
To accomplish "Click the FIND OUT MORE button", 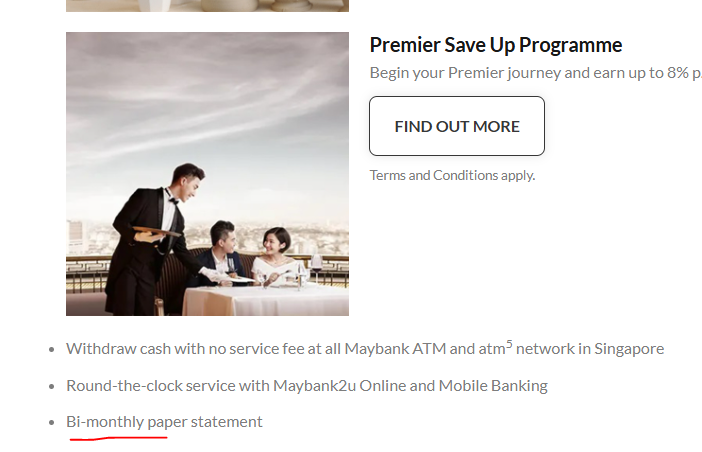I will (x=457, y=126).
